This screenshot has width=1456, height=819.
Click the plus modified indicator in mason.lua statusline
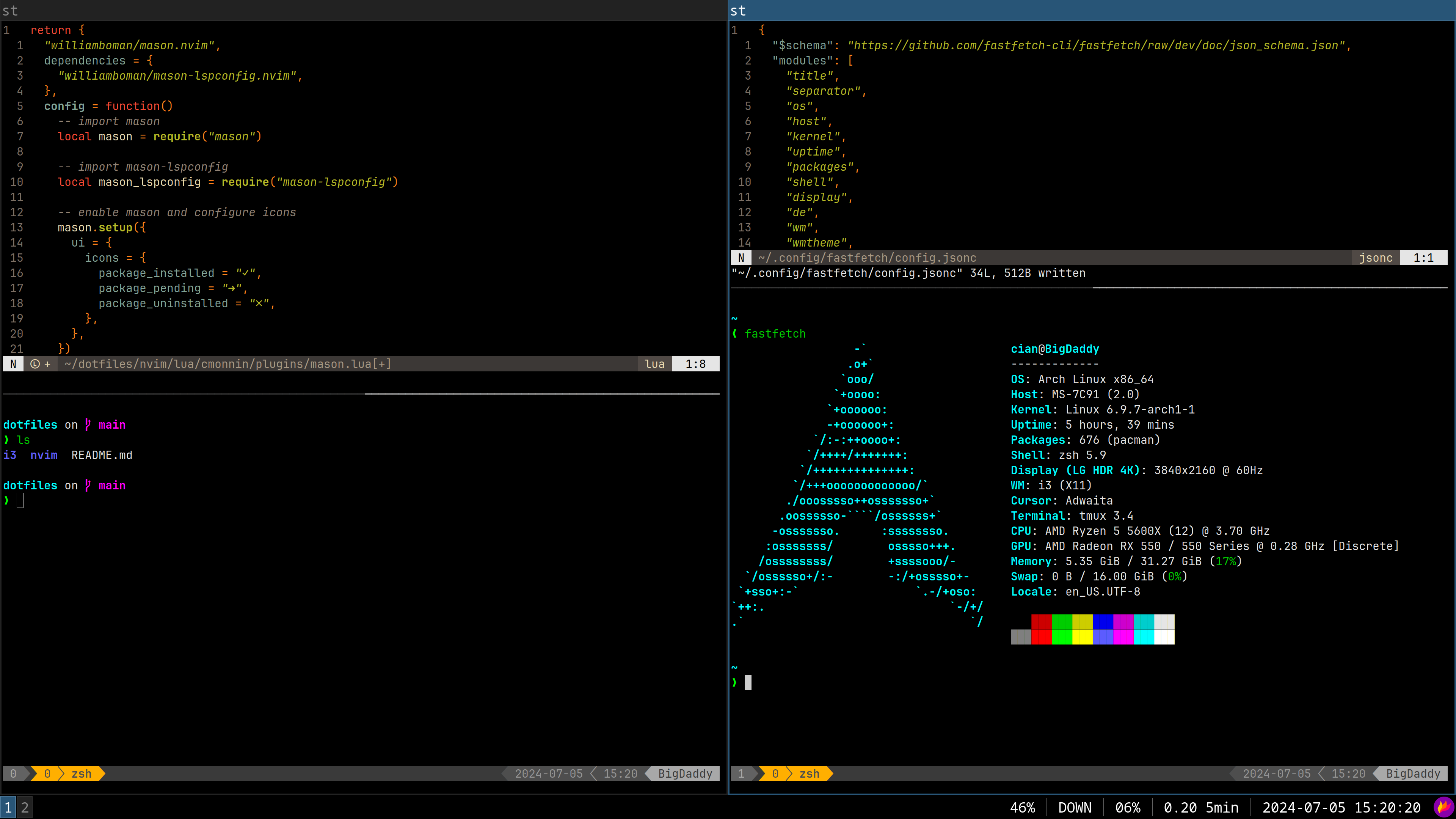pos(47,364)
